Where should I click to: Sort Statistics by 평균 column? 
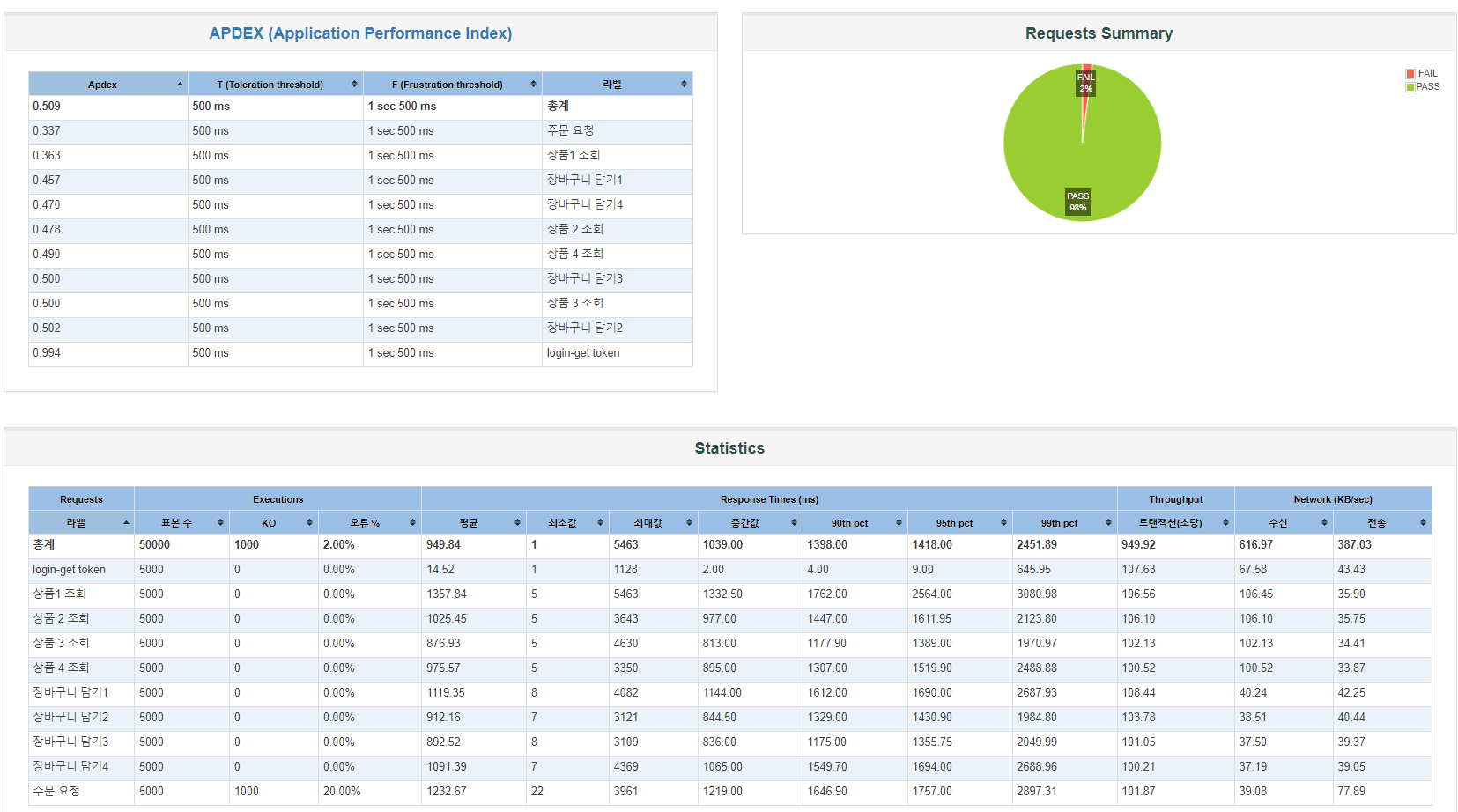pos(473,523)
